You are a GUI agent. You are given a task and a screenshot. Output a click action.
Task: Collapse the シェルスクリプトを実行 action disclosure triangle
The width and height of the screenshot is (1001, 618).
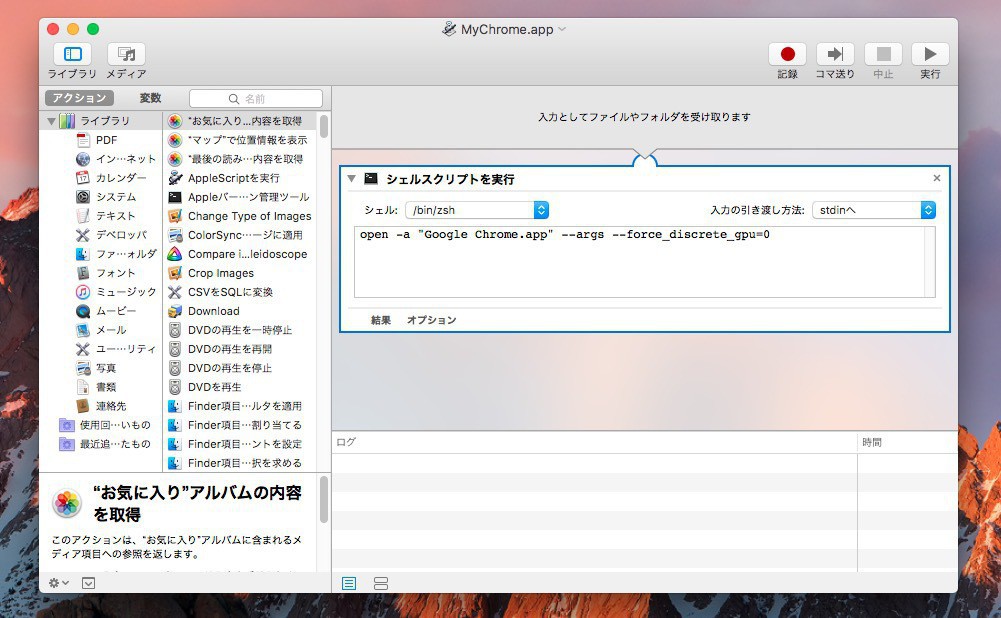point(351,179)
